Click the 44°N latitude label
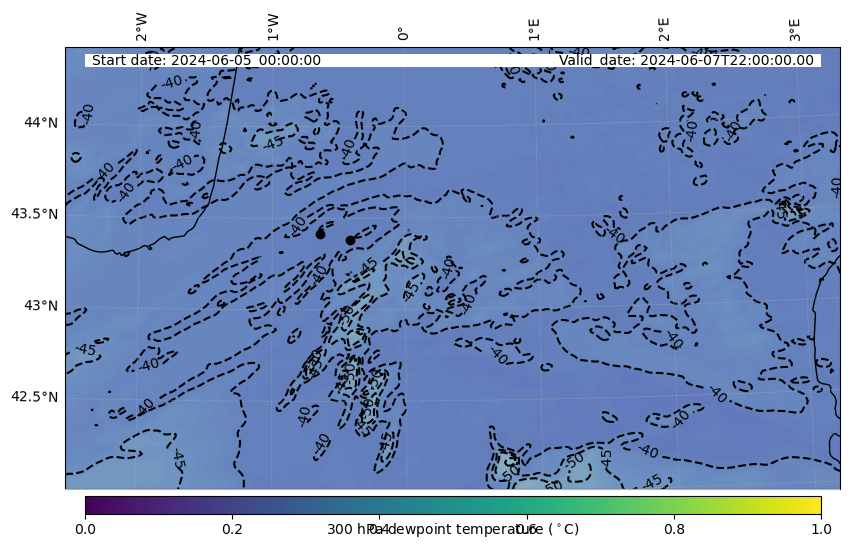The height and width of the screenshot is (557, 850). 41,122
